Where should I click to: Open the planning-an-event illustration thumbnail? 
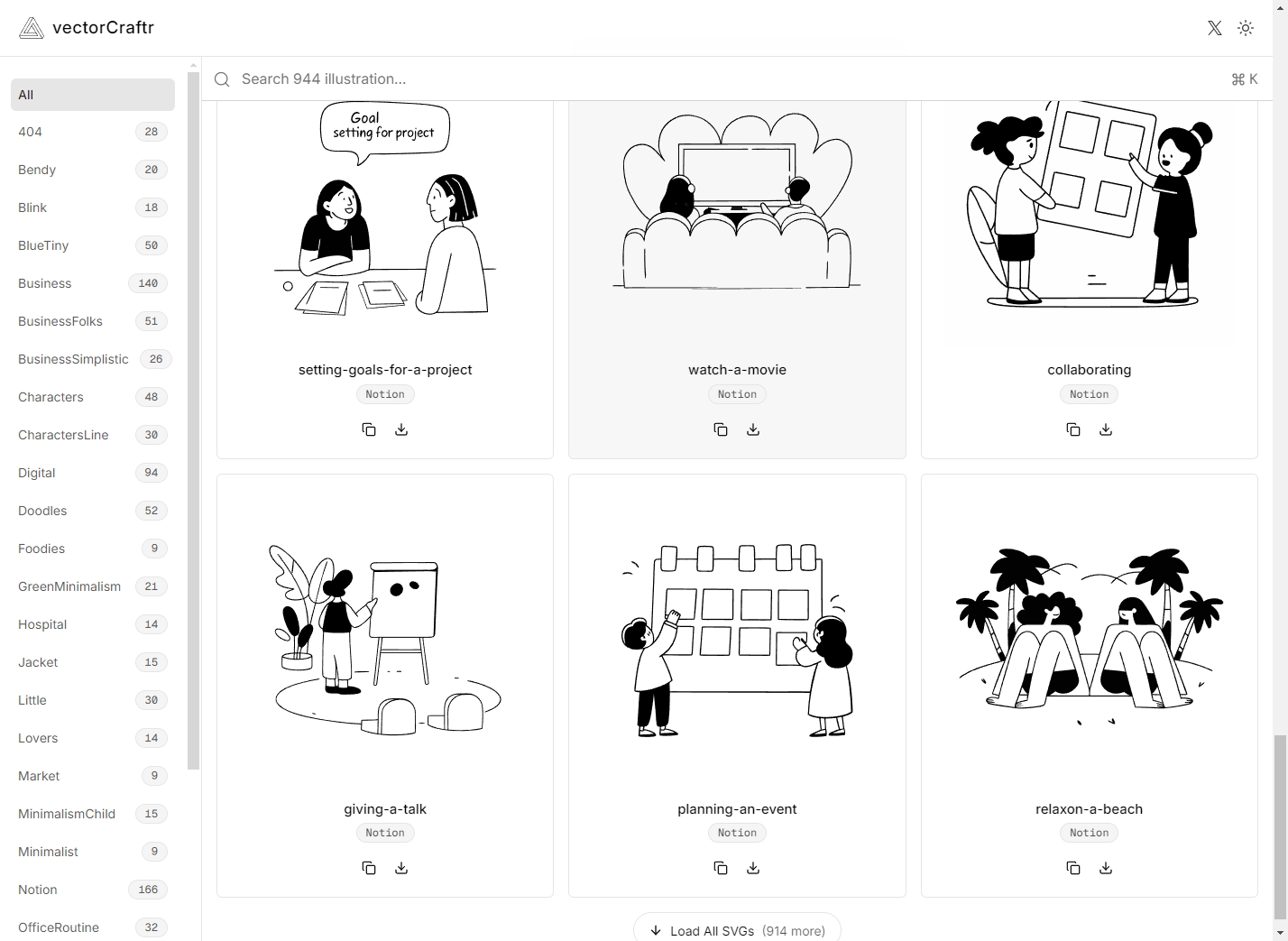737,641
